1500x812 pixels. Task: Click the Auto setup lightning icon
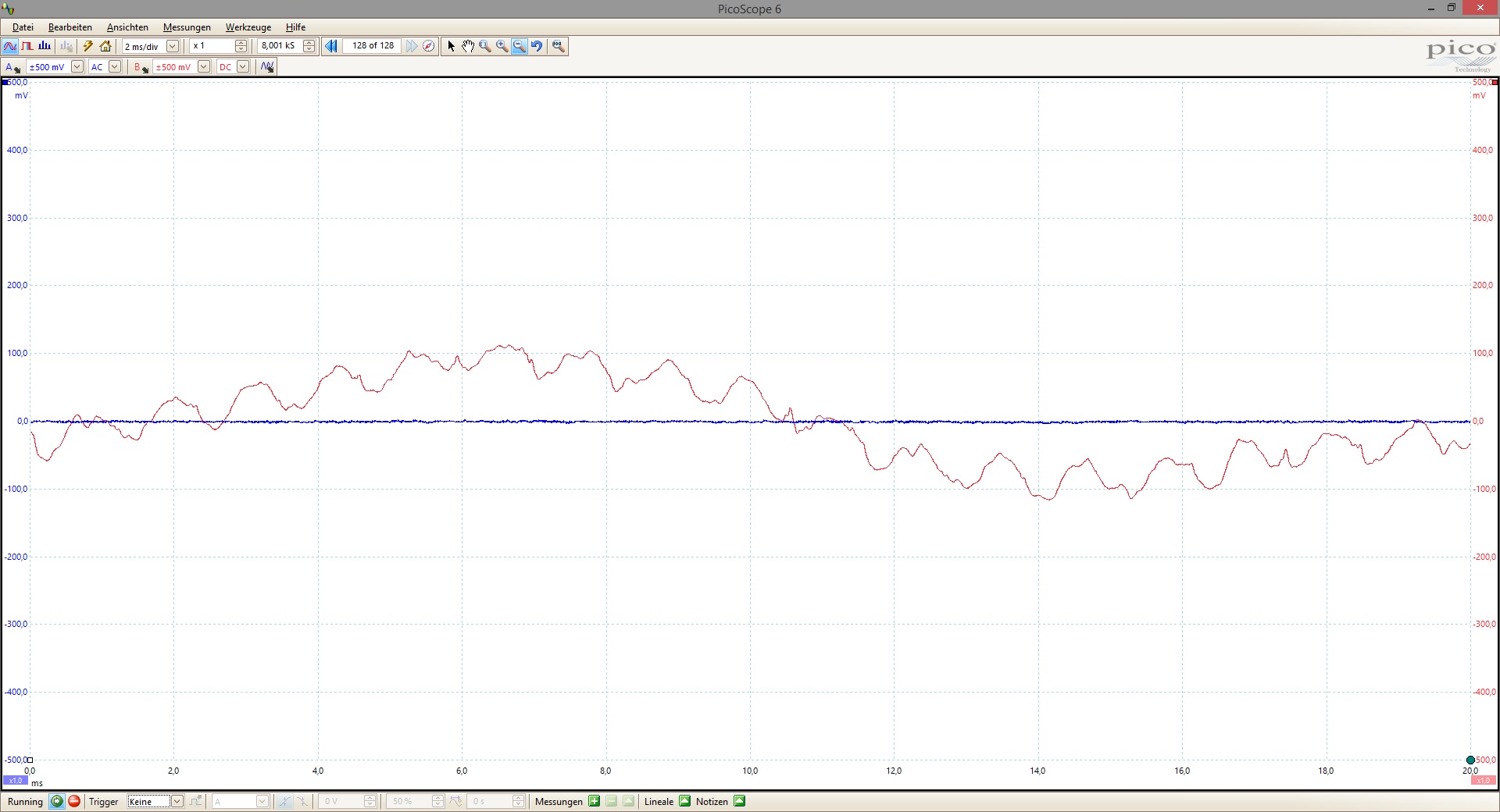88,46
